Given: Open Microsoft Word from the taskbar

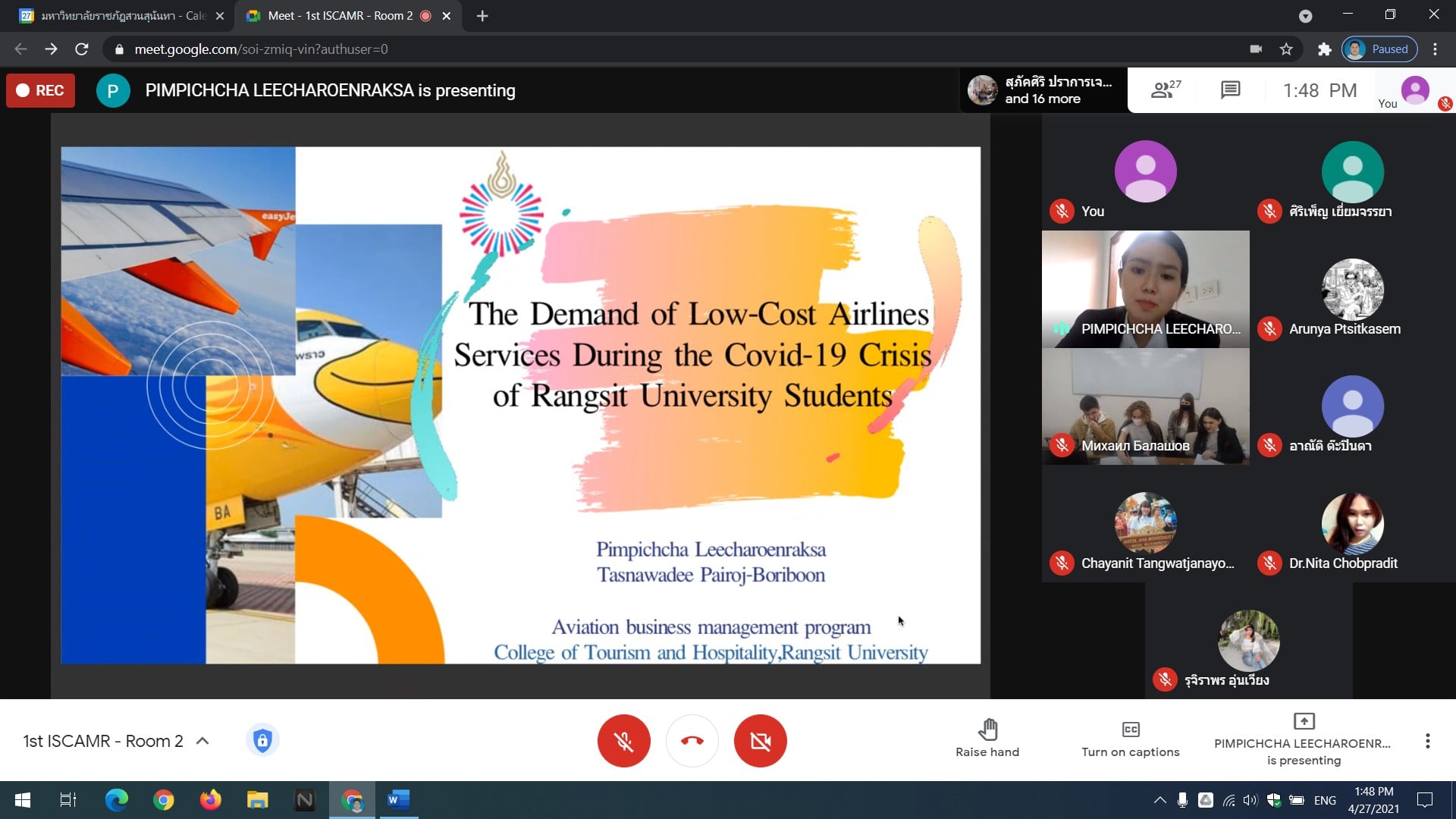Looking at the screenshot, I should coord(398,800).
